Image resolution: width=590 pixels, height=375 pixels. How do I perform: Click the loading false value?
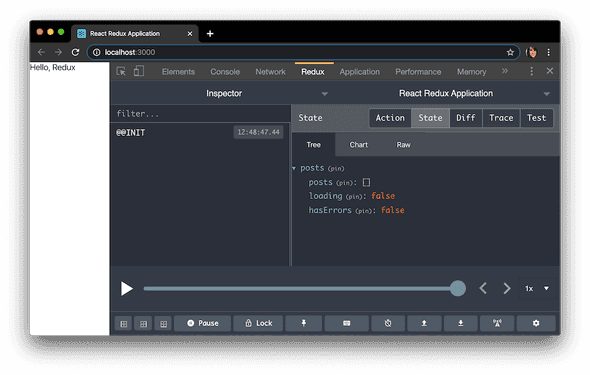(x=383, y=196)
